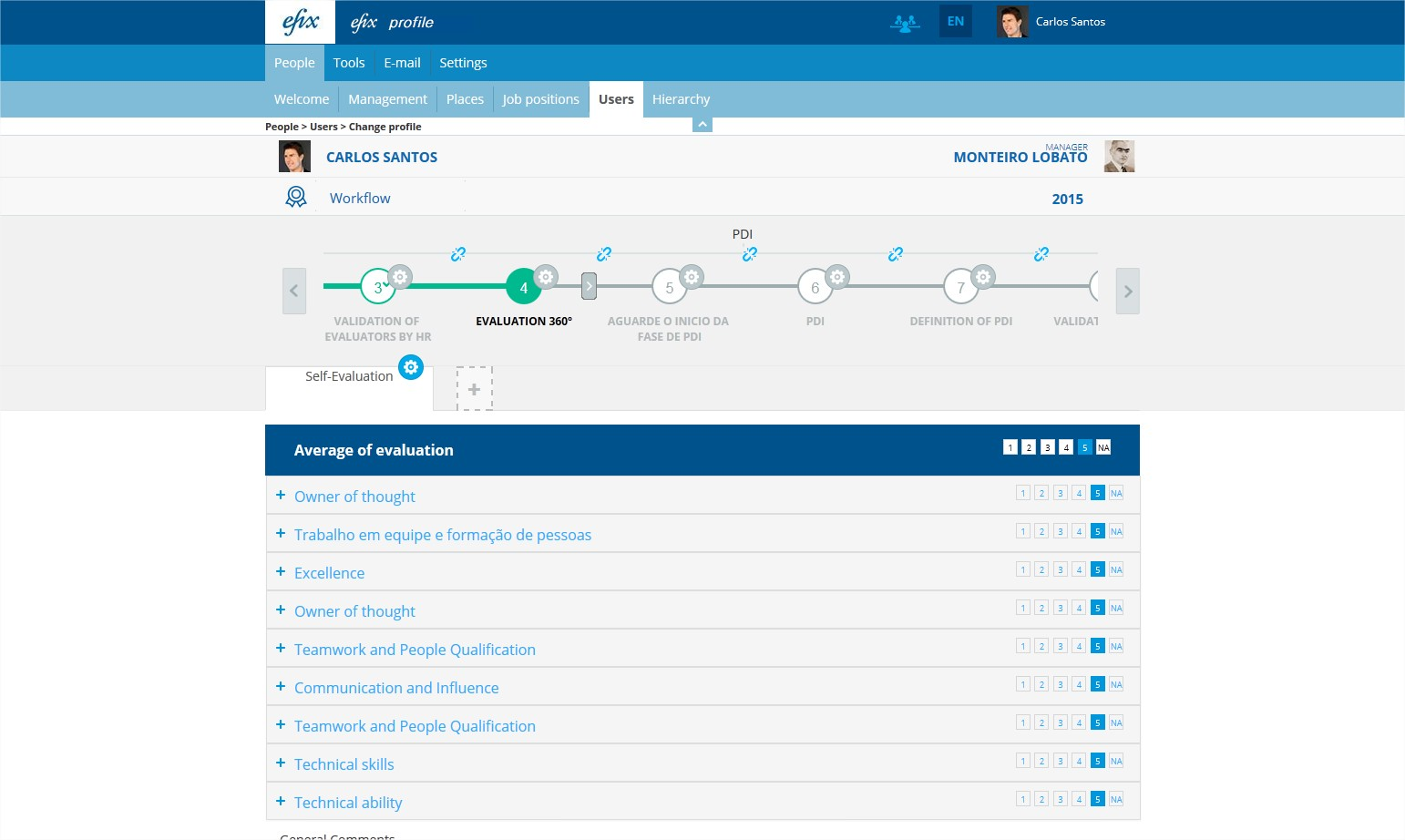Expand the Owner of thought evaluation item
Screen dimensions: 1405x840
[x=280, y=495]
